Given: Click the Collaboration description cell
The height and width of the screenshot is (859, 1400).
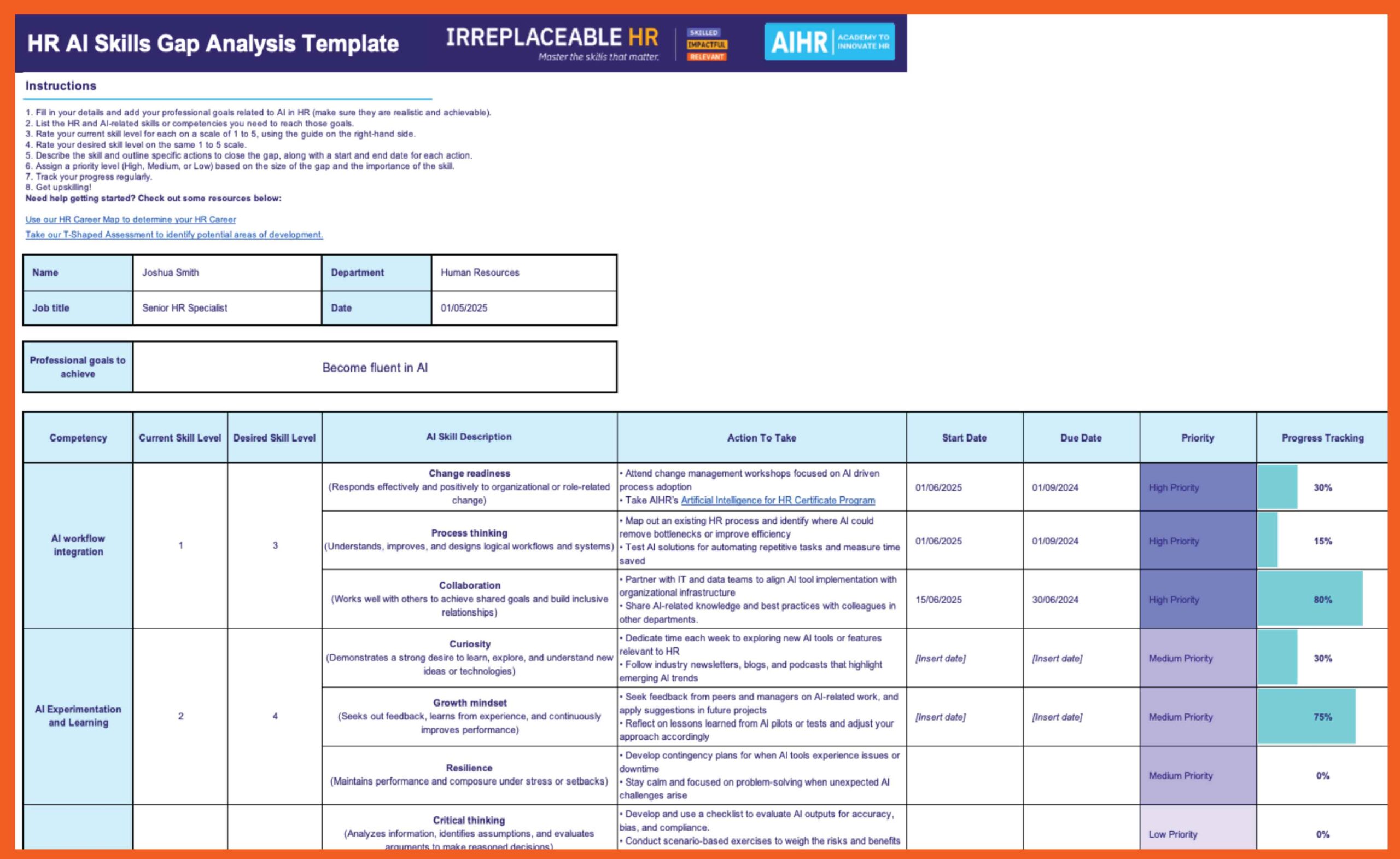Looking at the screenshot, I should click(469, 599).
